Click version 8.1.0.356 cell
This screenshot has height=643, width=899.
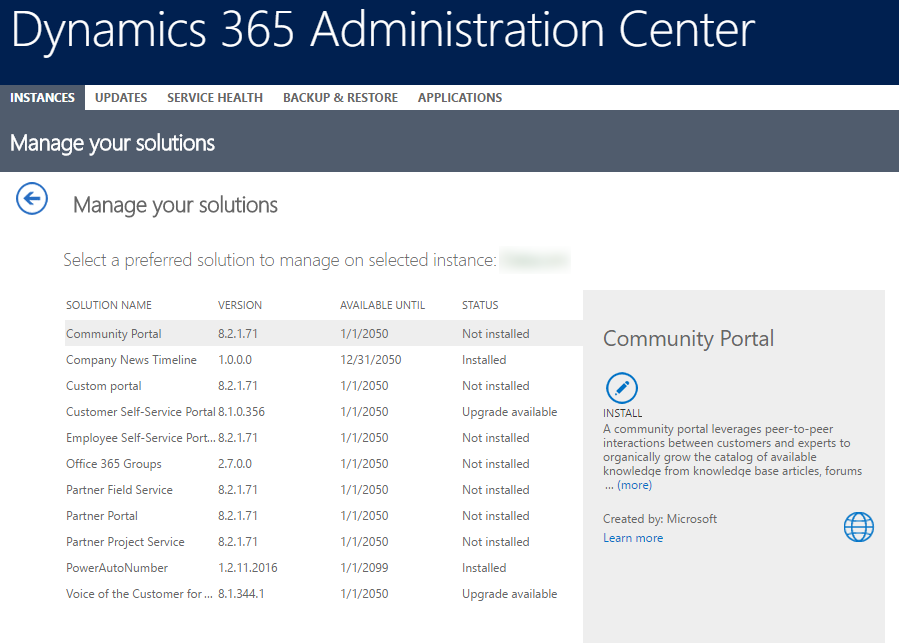[241, 412]
